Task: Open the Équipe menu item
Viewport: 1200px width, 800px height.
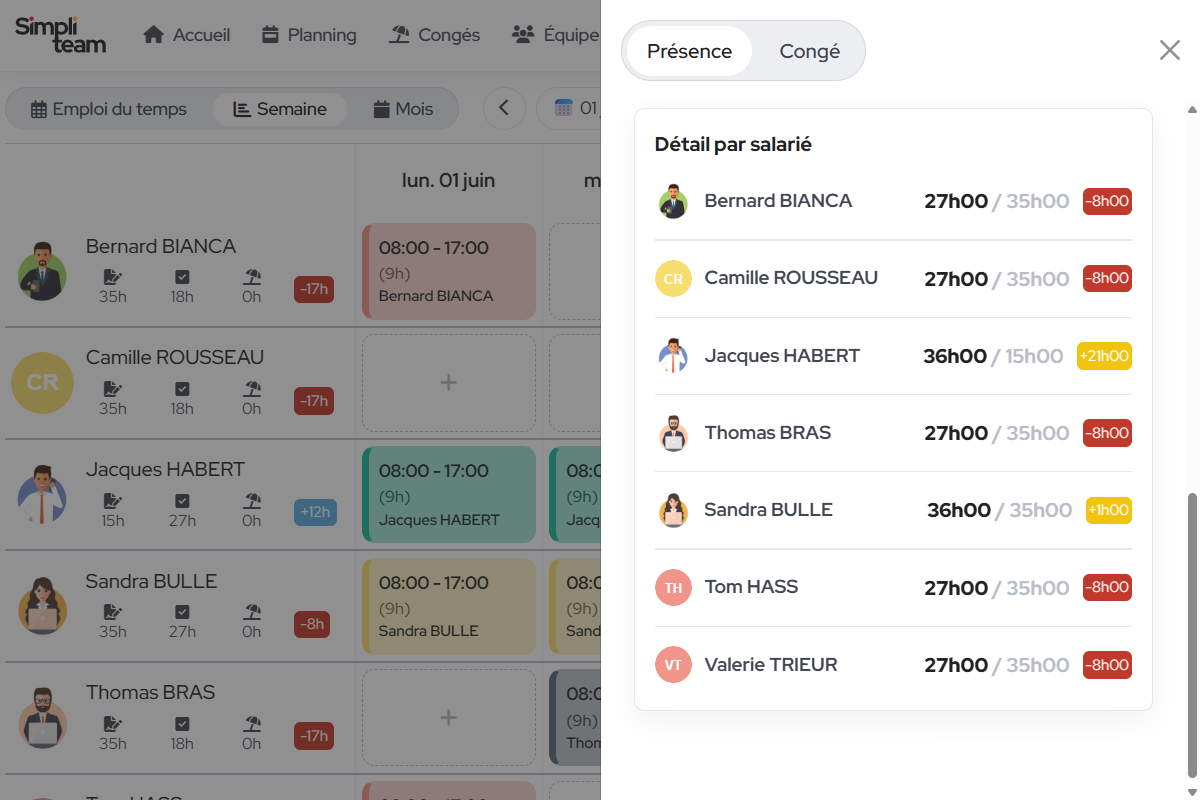Action: click(555, 35)
